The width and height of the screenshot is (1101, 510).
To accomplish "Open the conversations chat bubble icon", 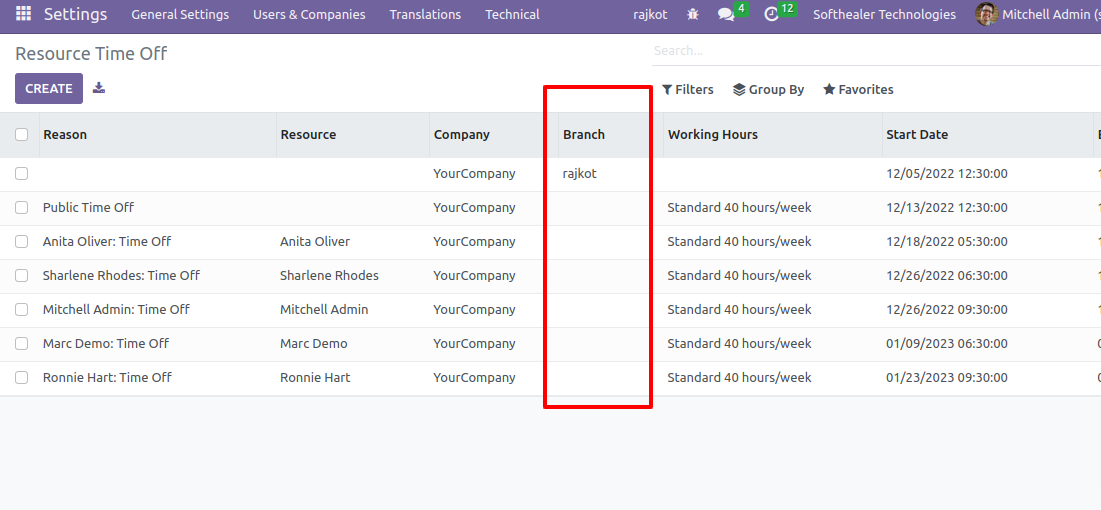I will [726, 15].
